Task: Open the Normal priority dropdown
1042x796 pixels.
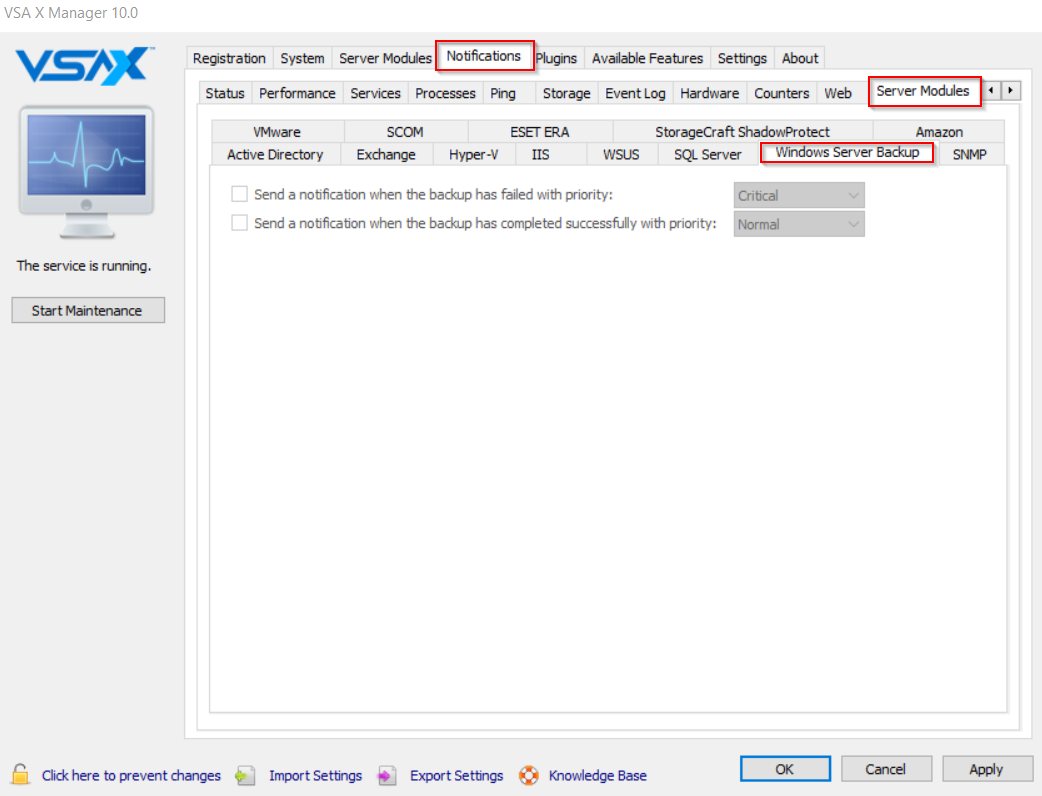Action: coord(799,225)
